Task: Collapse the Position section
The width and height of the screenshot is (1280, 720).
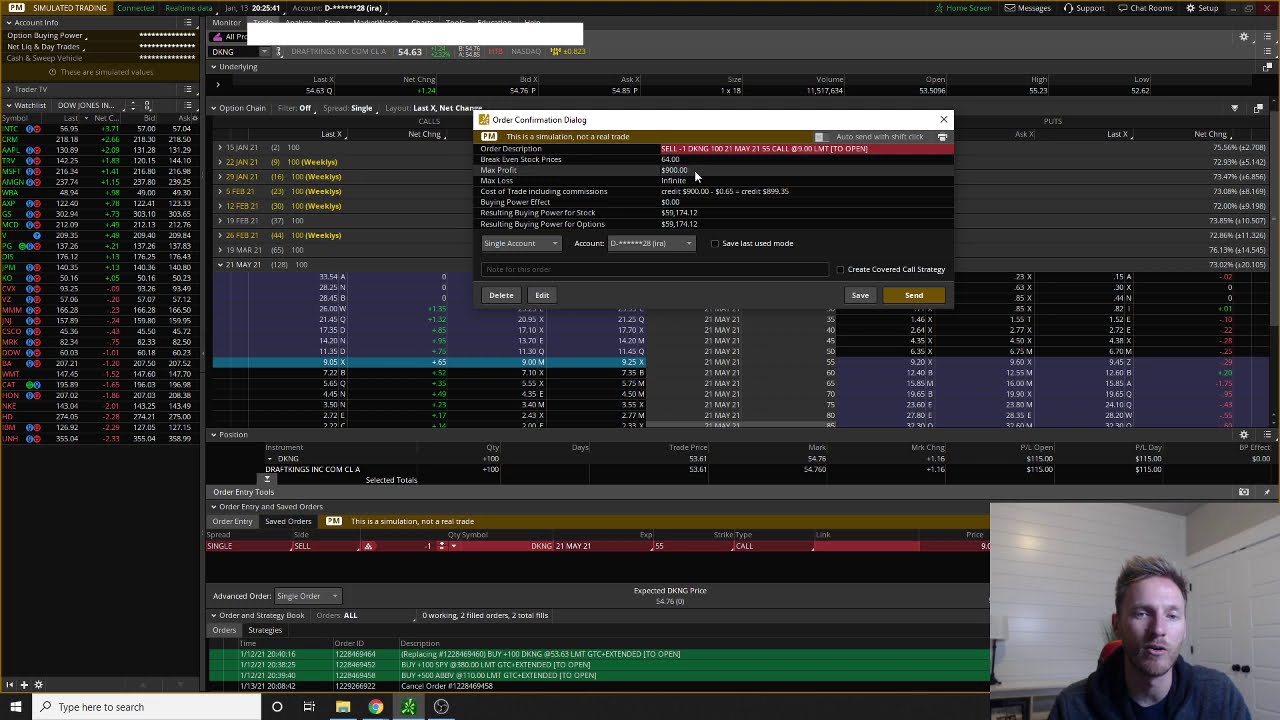Action: pos(213,435)
